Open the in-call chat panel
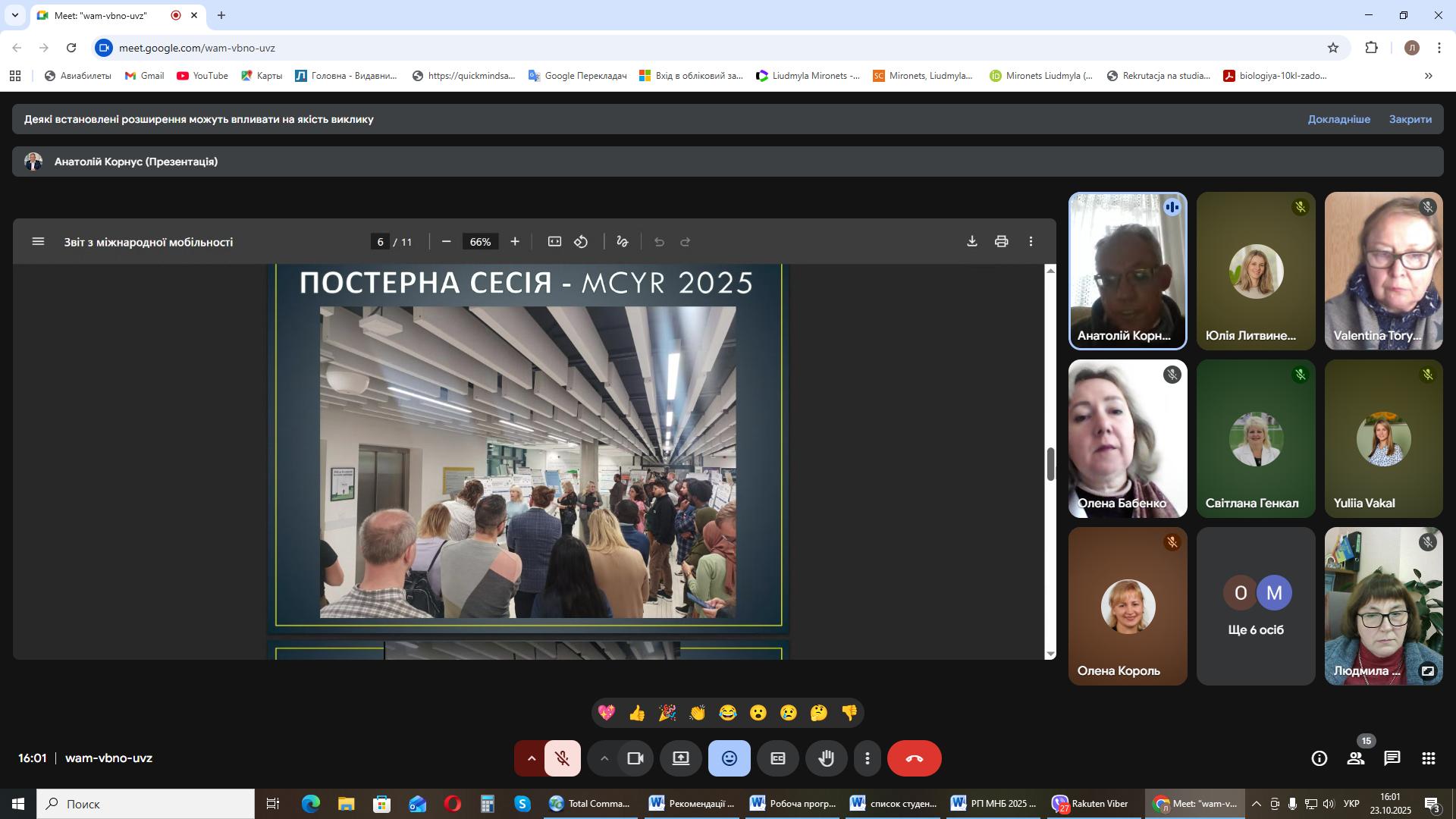The height and width of the screenshot is (819, 1456). pyautogui.click(x=1392, y=758)
